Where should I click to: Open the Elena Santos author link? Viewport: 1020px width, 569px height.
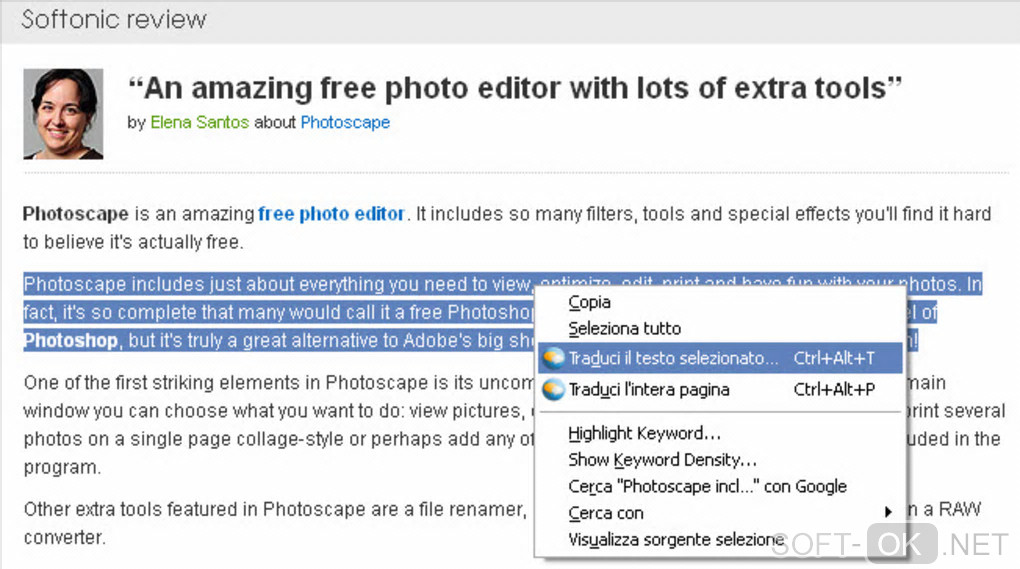[x=198, y=123]
